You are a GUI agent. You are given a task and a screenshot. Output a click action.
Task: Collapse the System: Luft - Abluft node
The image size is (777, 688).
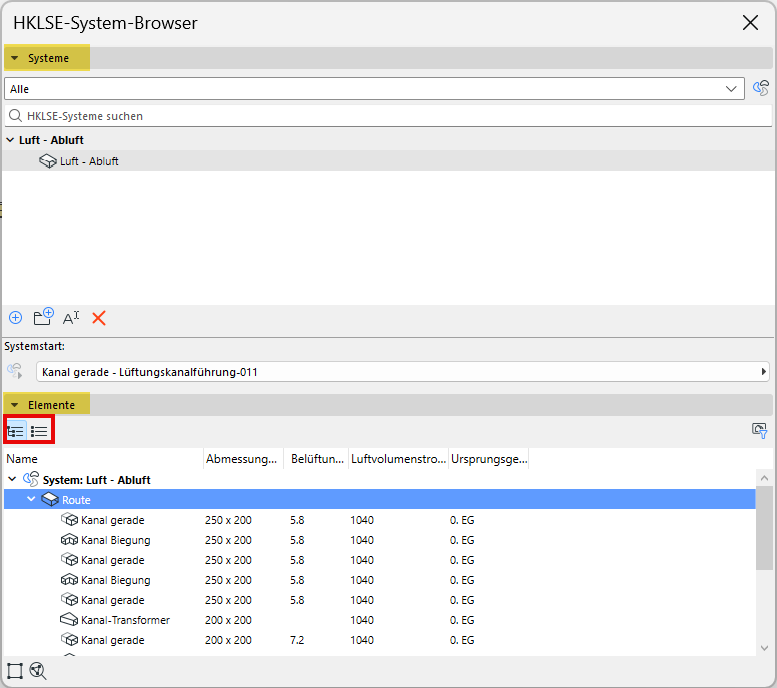(x=12, y=479)
